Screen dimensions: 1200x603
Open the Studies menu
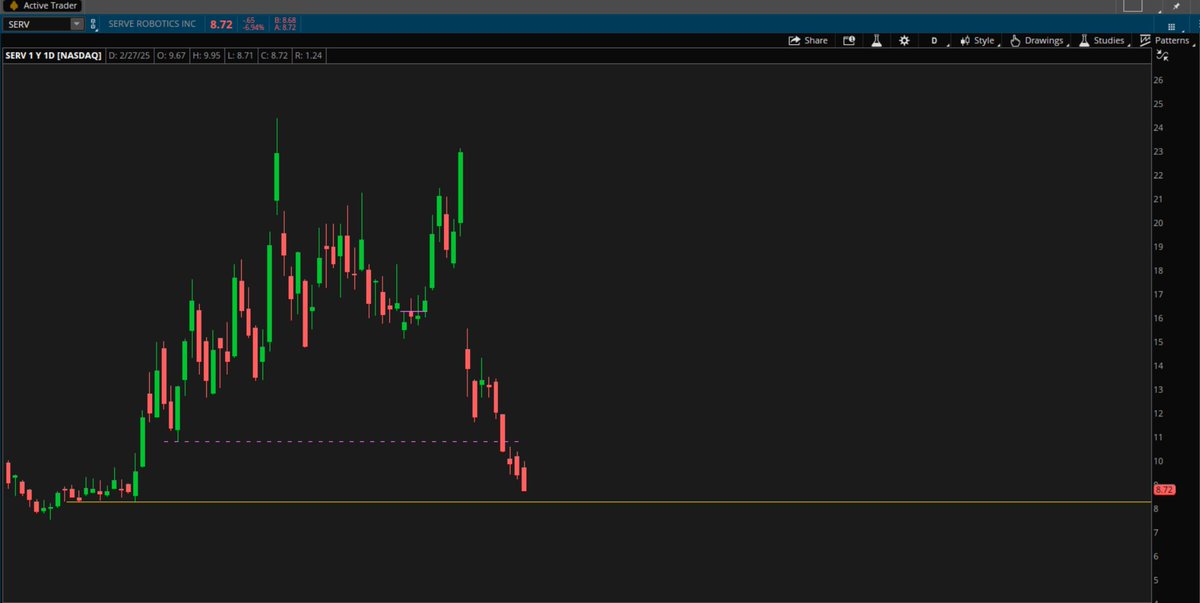pos(1102,41)
